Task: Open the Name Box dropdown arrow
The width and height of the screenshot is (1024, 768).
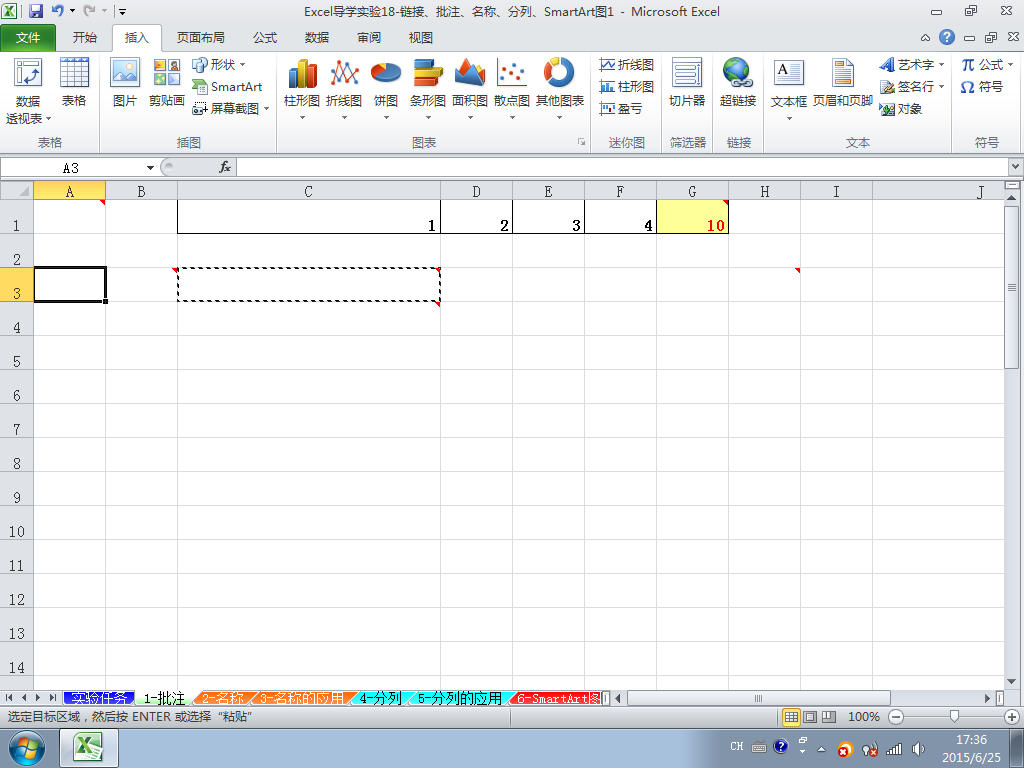Action: (150, 168)
